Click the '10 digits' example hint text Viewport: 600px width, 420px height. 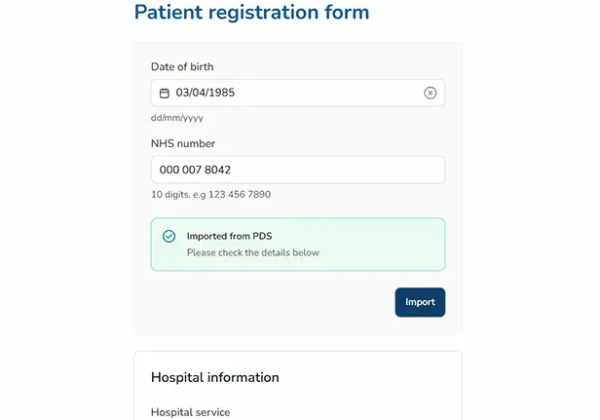tap(210, 194)
